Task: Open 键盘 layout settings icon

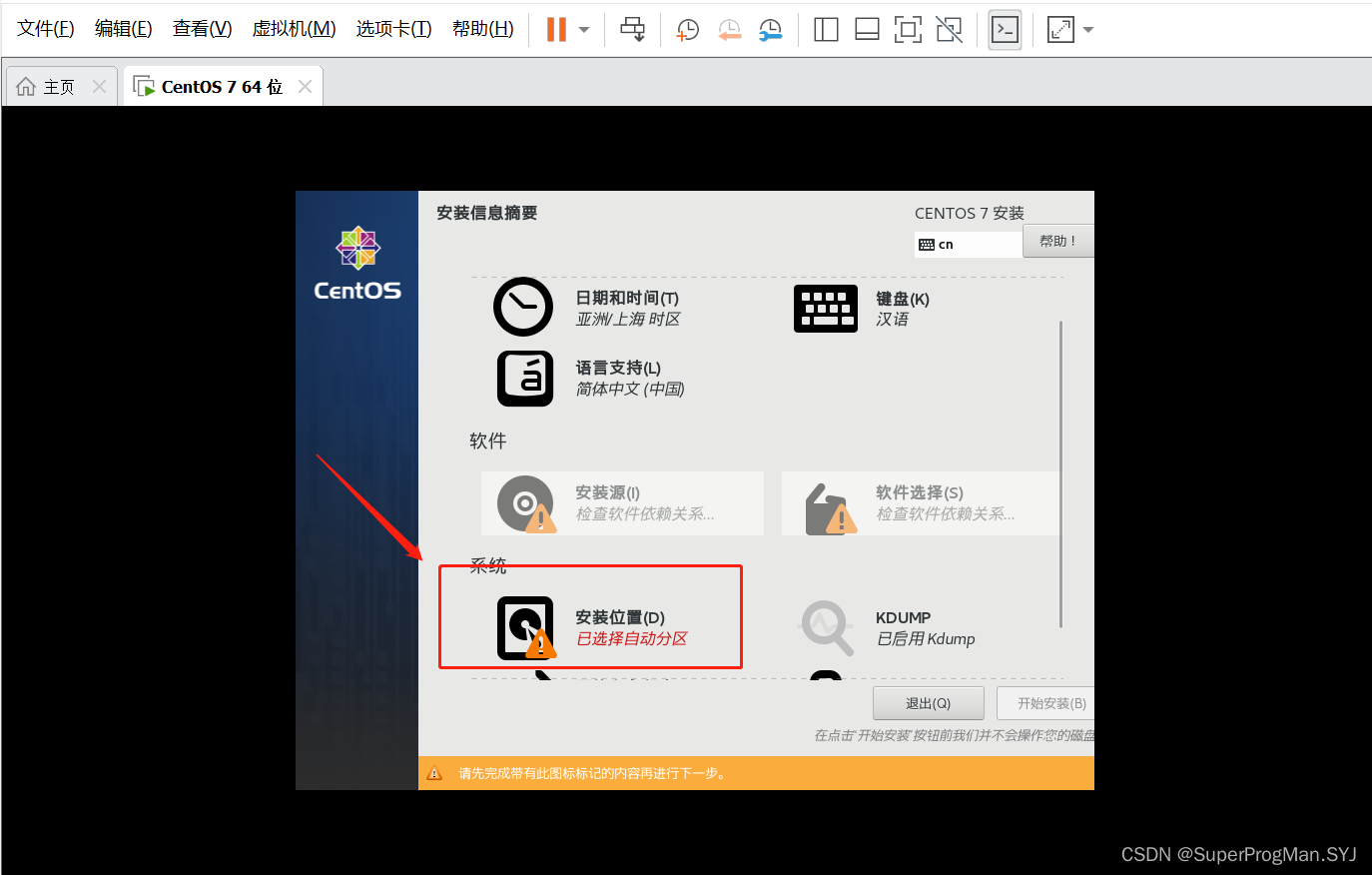Action: click(826, 309)
